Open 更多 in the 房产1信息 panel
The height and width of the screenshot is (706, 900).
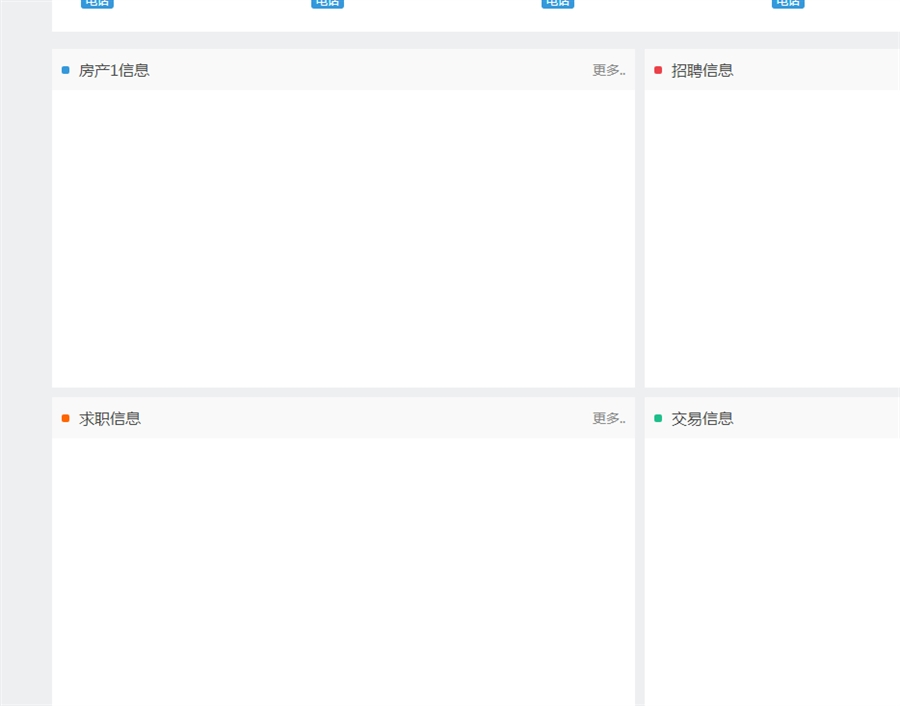coord(608,70)
